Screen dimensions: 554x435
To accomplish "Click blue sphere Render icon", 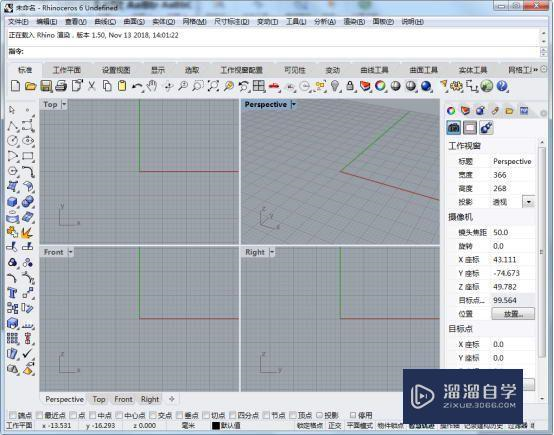I will pyautogui.click(x=426, y=86).
